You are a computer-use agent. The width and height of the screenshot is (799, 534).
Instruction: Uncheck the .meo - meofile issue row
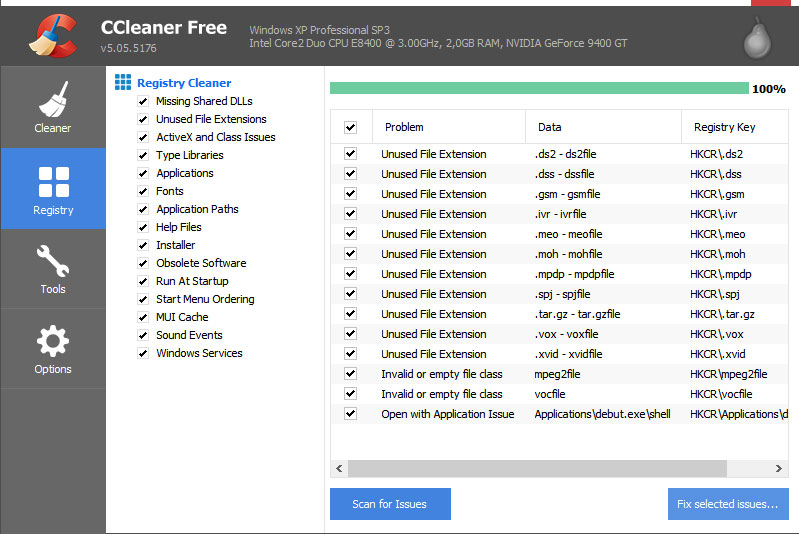coord(351,233)
